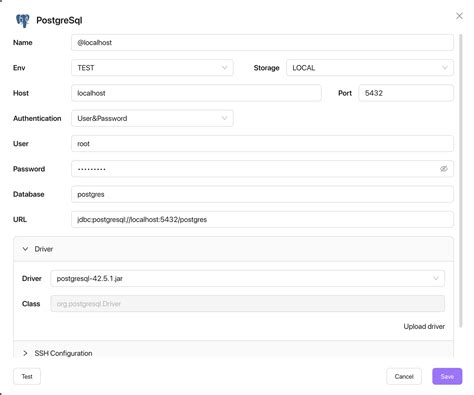Click the User field containing root

coord(262,144)
